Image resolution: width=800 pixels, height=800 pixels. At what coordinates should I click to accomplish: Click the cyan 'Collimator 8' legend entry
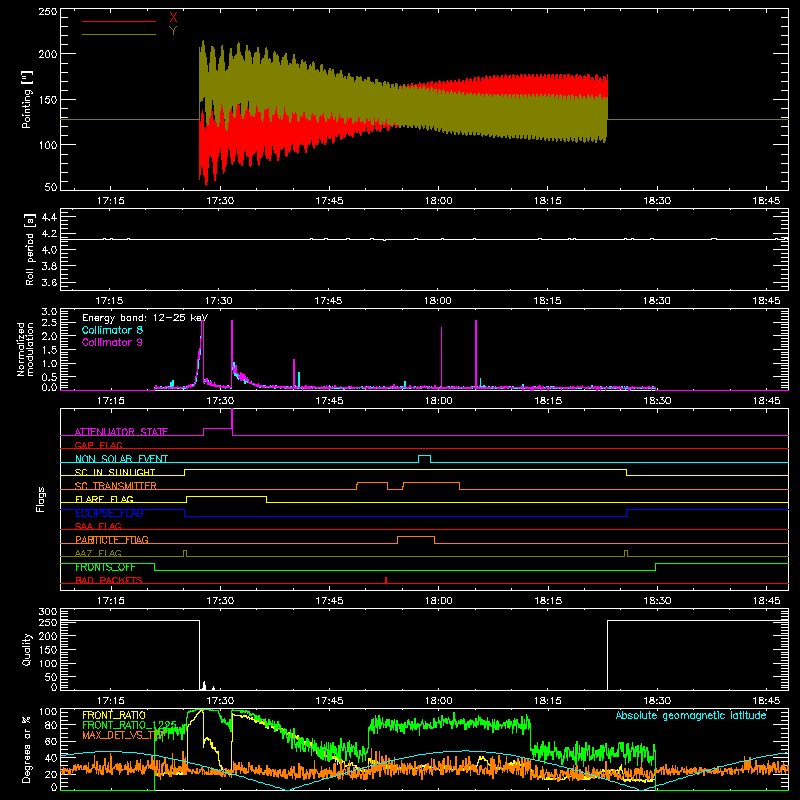(112, 330)
